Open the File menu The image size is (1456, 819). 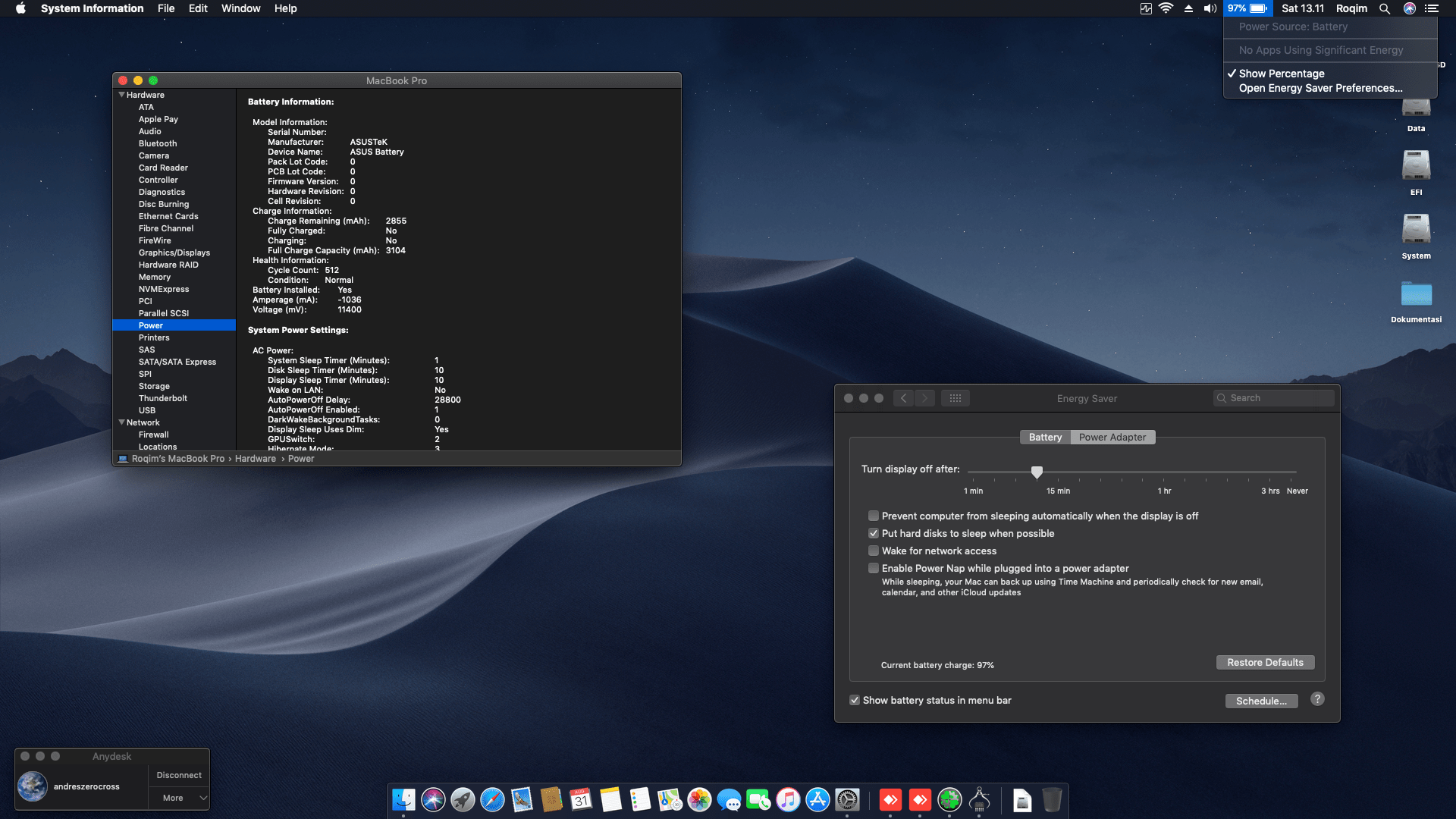point(166,8)
